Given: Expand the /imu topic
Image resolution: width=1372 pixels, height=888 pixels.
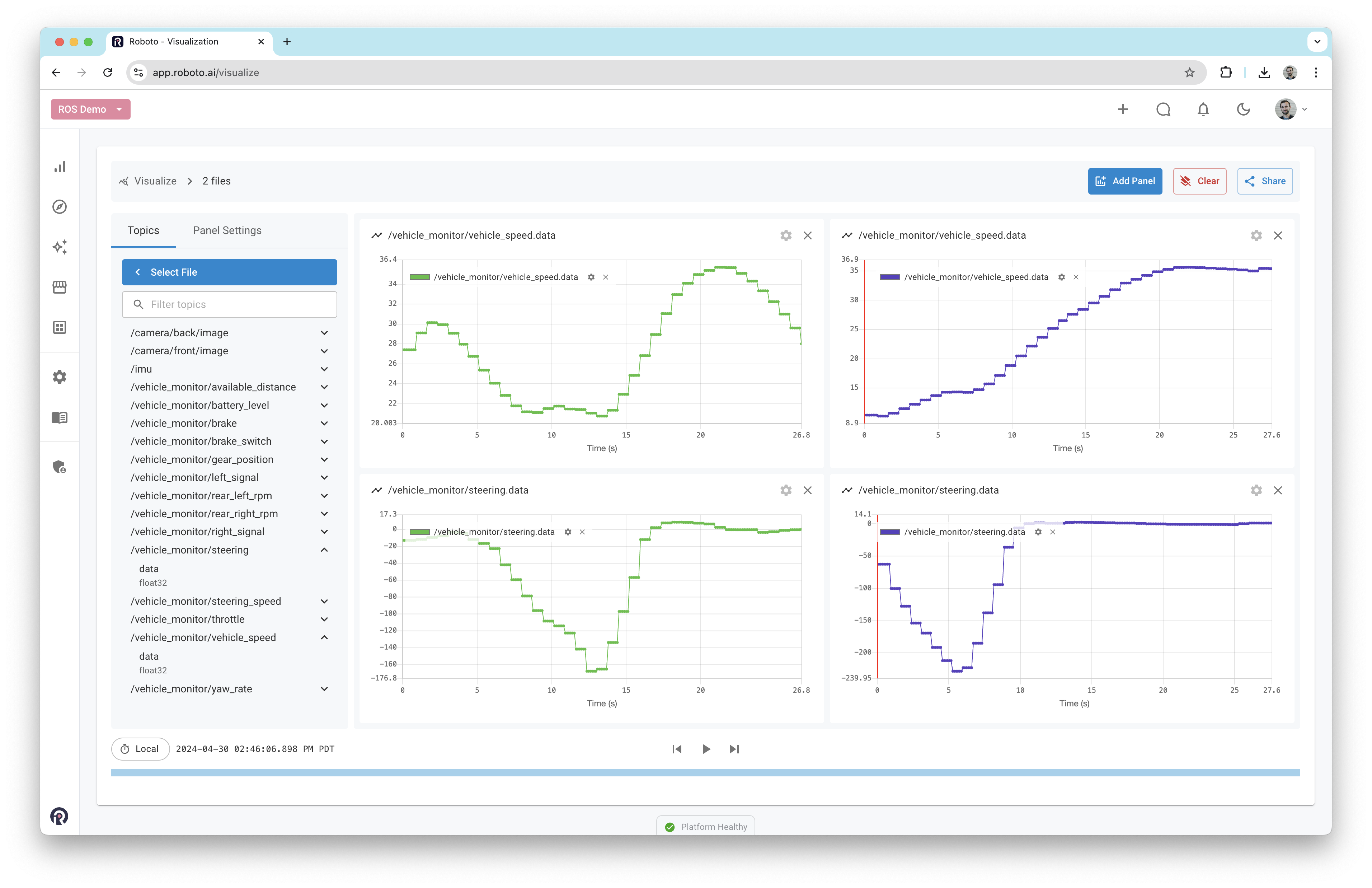Looking at the screenshot, I should [x=324, y=369].
